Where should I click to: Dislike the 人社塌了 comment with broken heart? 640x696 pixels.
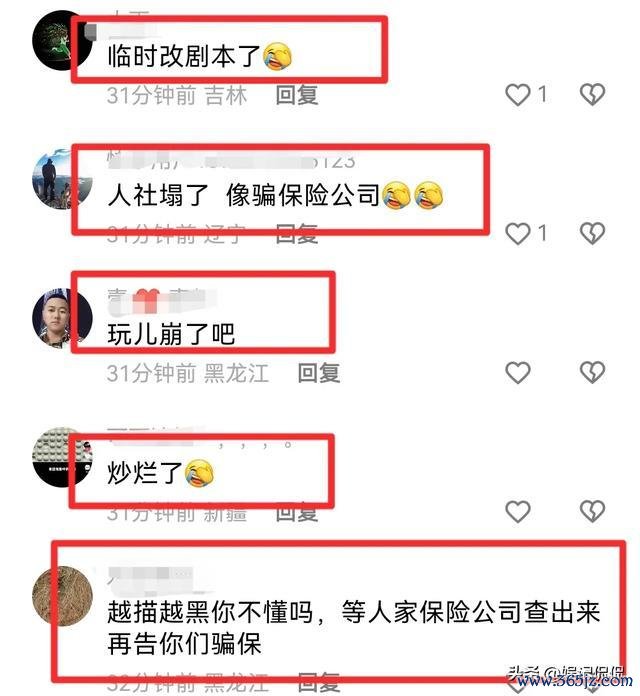[593, 233]
